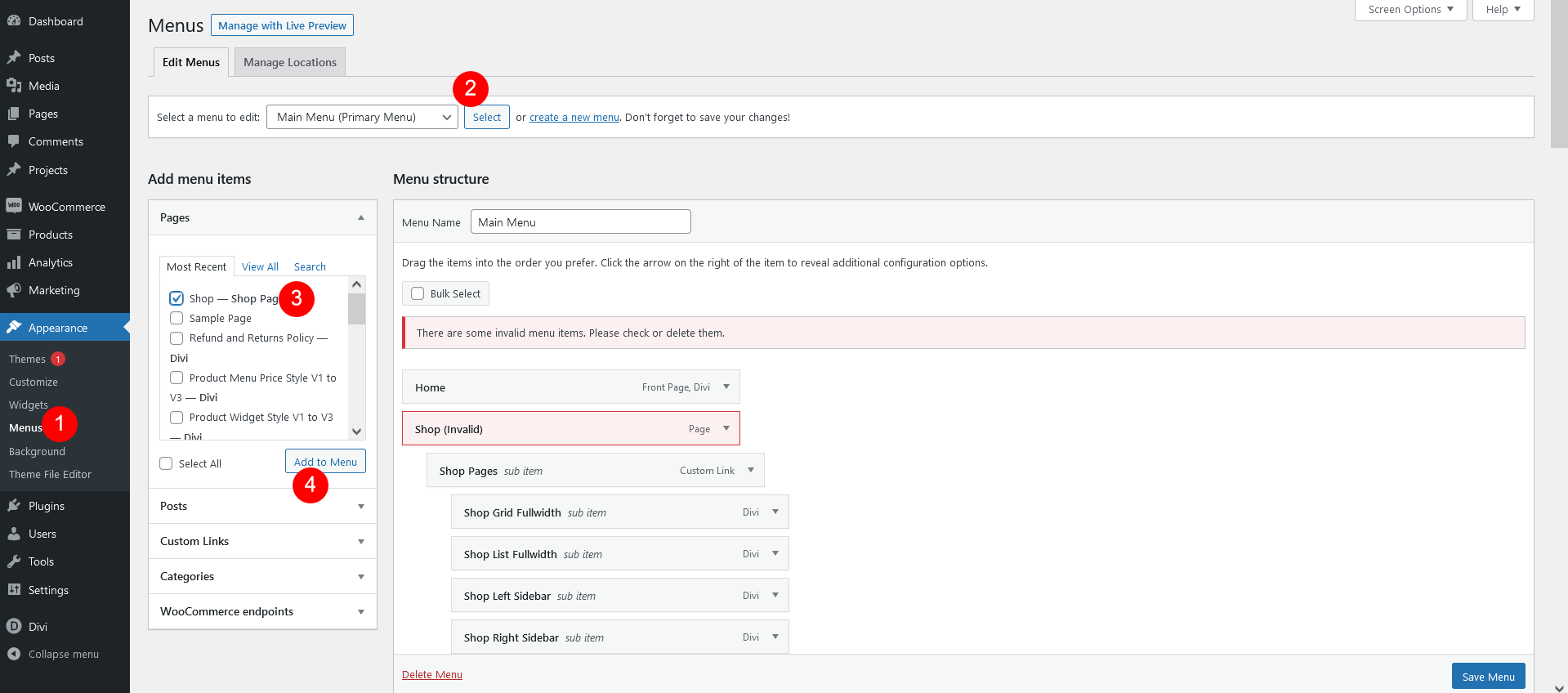Screen dimensions: 1568x693
Task: Select the Most Recent pages tab
Action: 196,266
